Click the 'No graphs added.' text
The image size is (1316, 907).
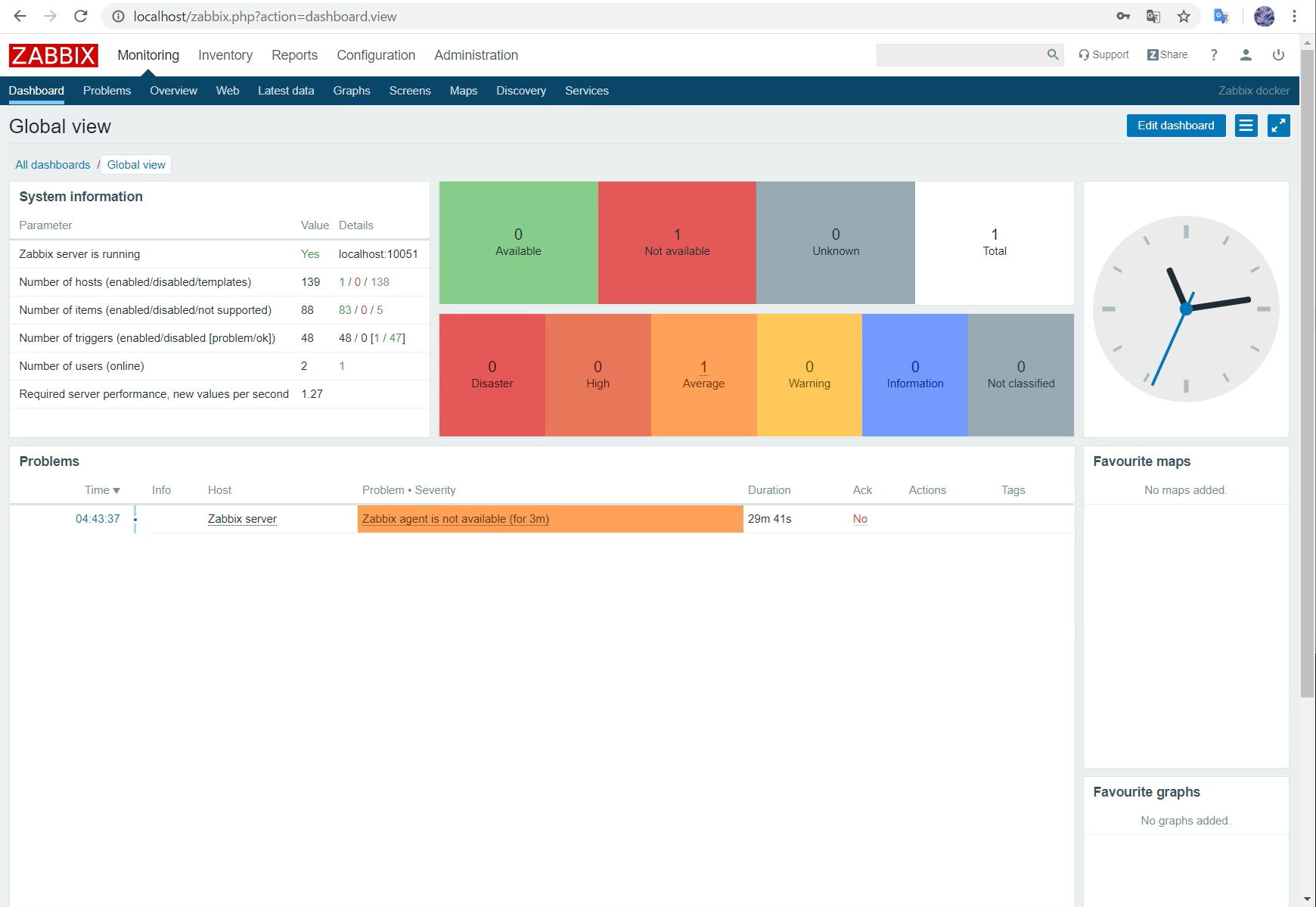pyautogui.click(x=1185, y=821)
